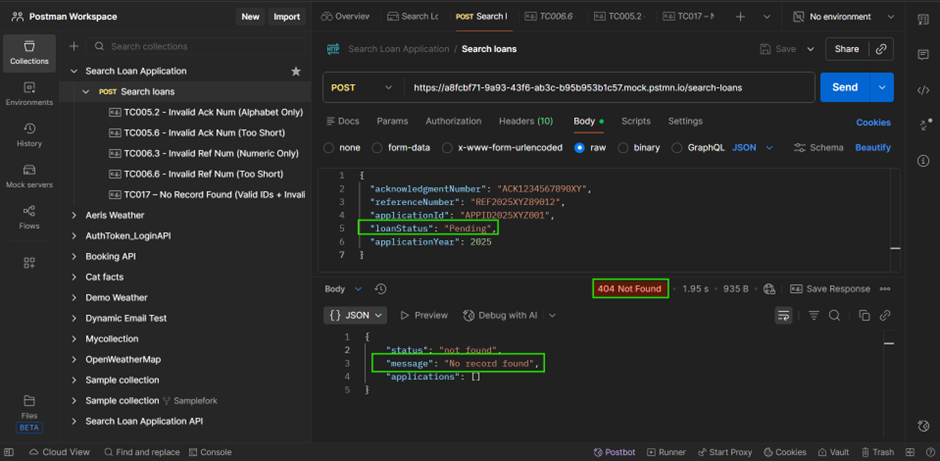Viewport: 940px width, 461px height.
Task: Click the Import button
Action: tap(287, 17)
